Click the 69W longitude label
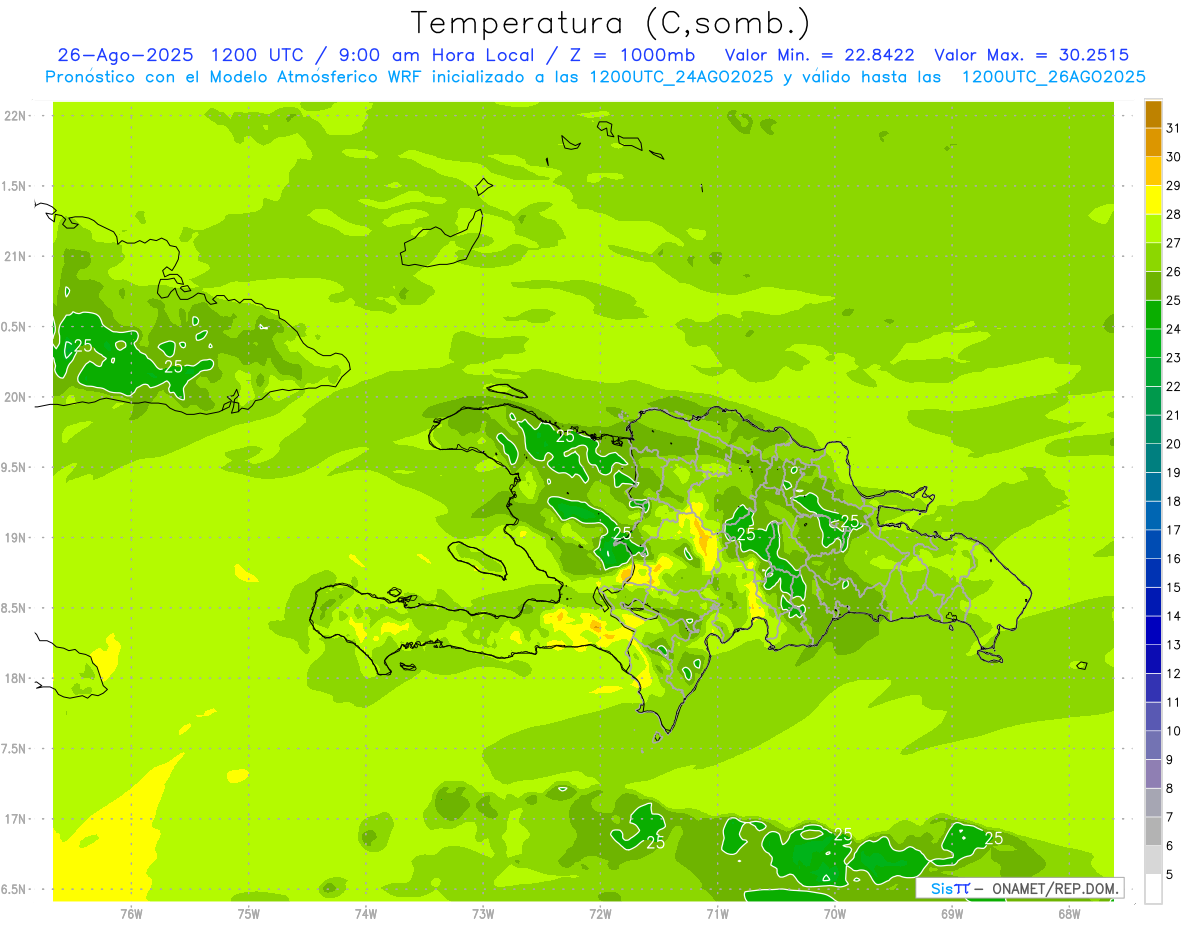1200x927 pixels. [952, 913]
